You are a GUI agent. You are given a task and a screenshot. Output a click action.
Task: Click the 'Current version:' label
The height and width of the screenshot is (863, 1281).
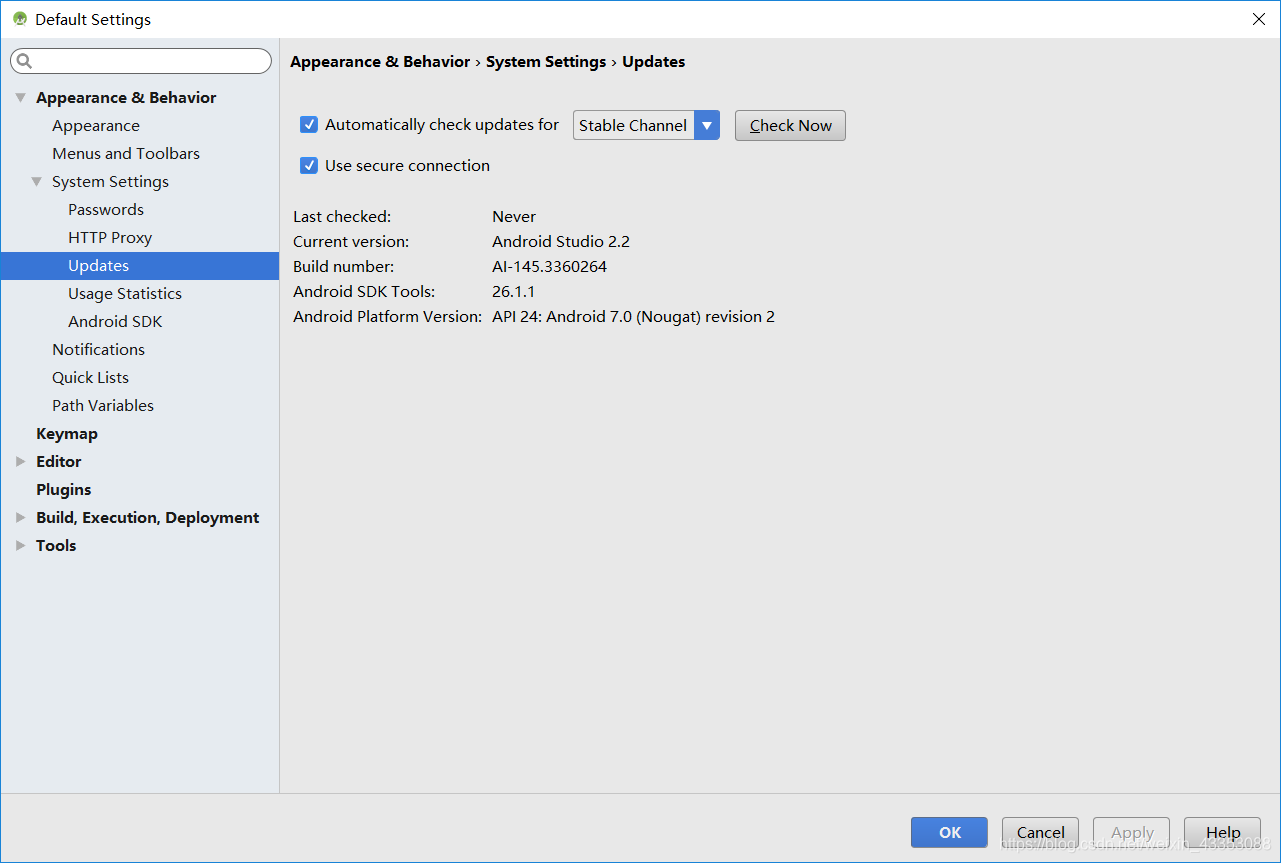[x=351, y=242]
